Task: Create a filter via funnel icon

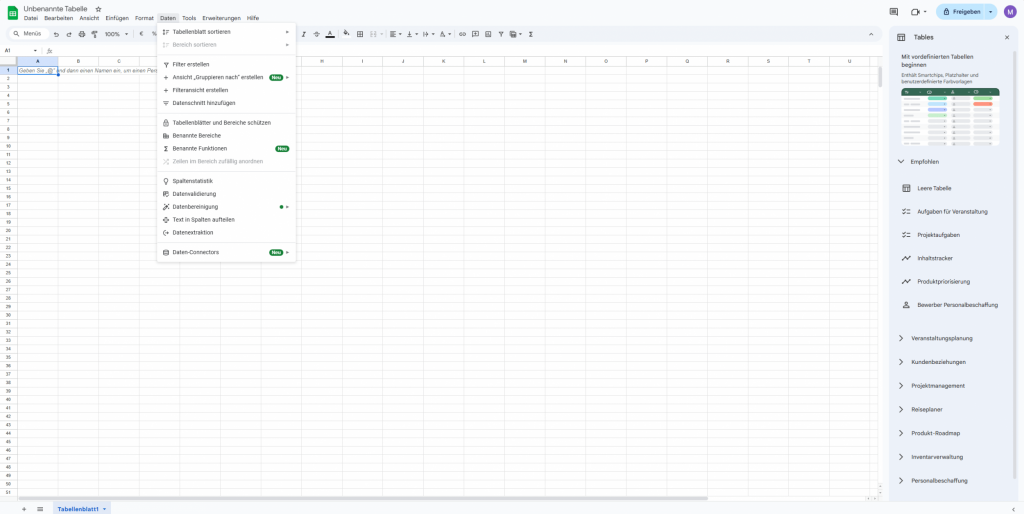Action: (501, 34)
